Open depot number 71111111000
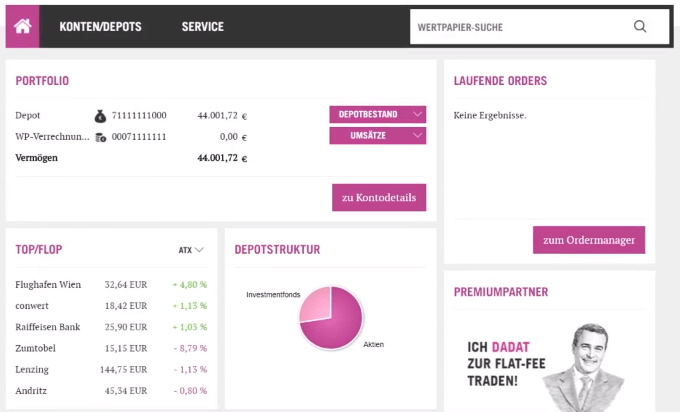The image size is (680, 412). point(139,115)
